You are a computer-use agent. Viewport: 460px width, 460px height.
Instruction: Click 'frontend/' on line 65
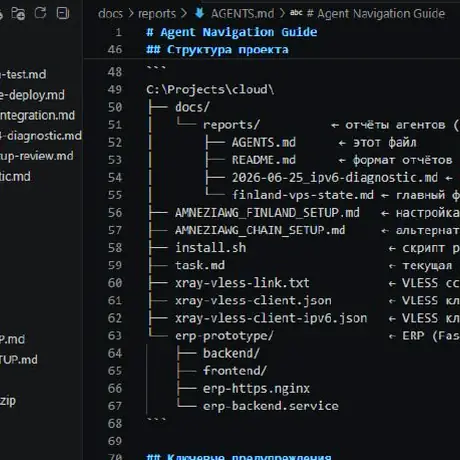(x=235, y=371)
